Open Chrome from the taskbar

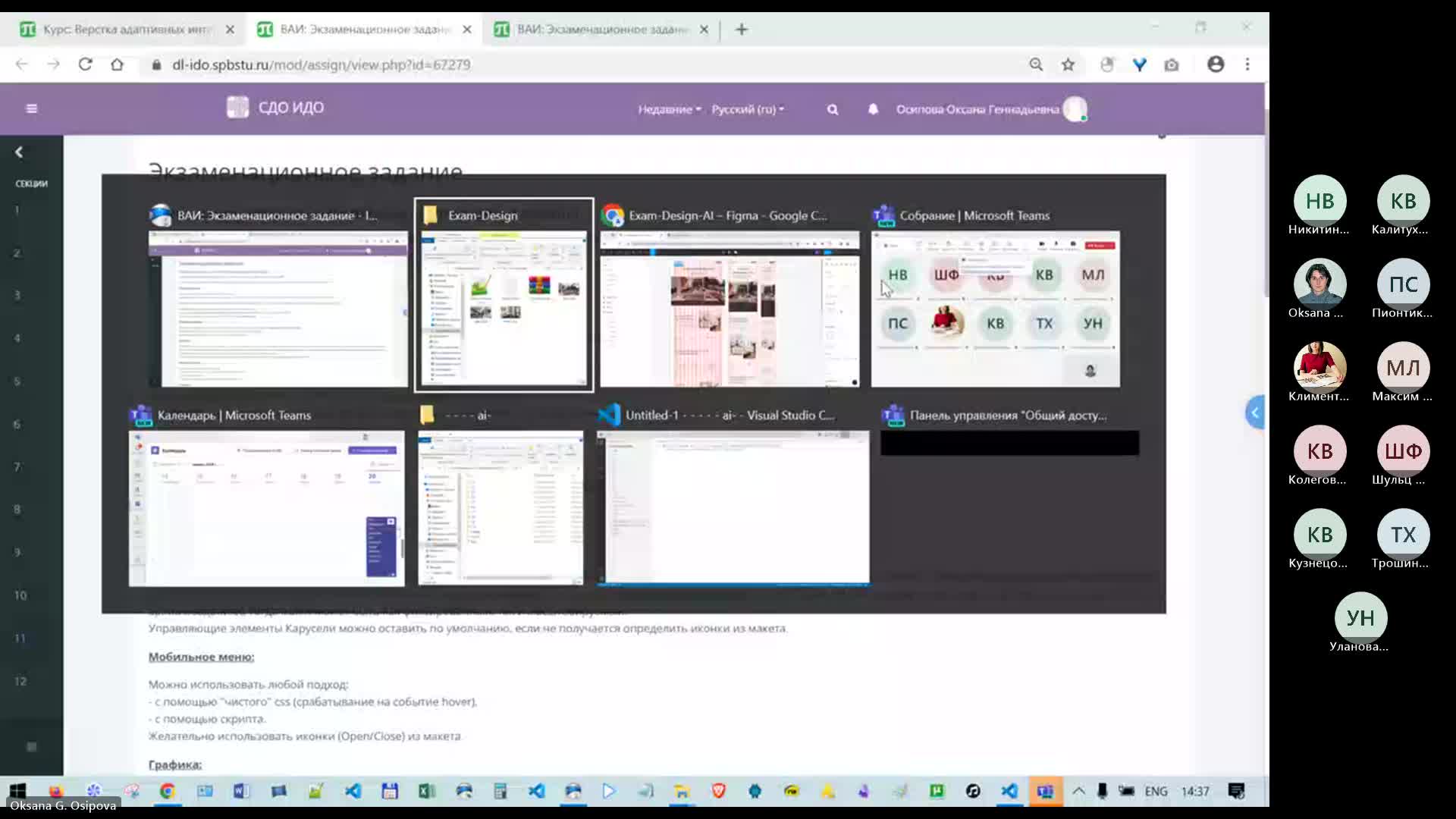(x=168, y=791)
